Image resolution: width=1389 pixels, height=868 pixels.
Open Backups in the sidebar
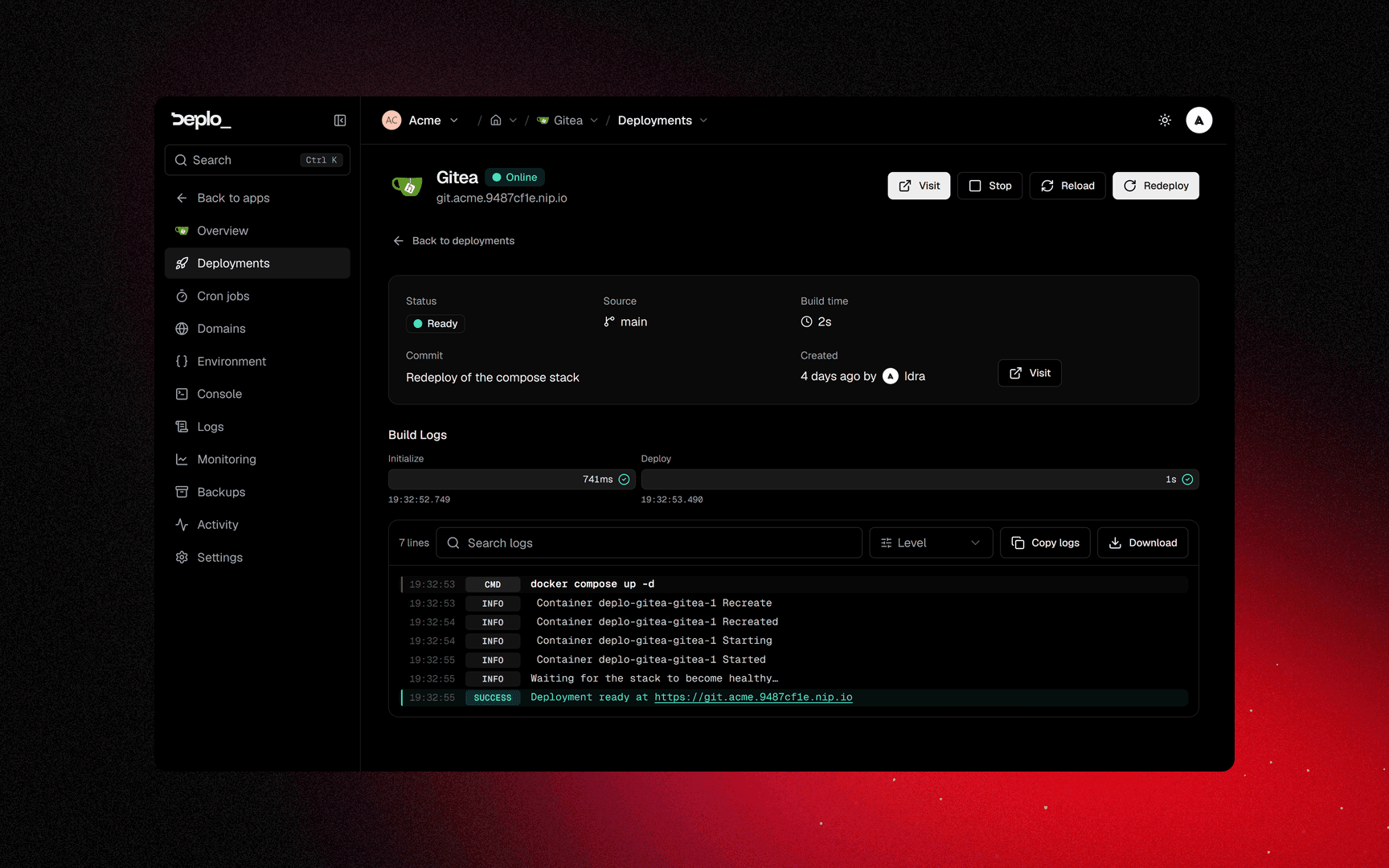tap(257, 492)
